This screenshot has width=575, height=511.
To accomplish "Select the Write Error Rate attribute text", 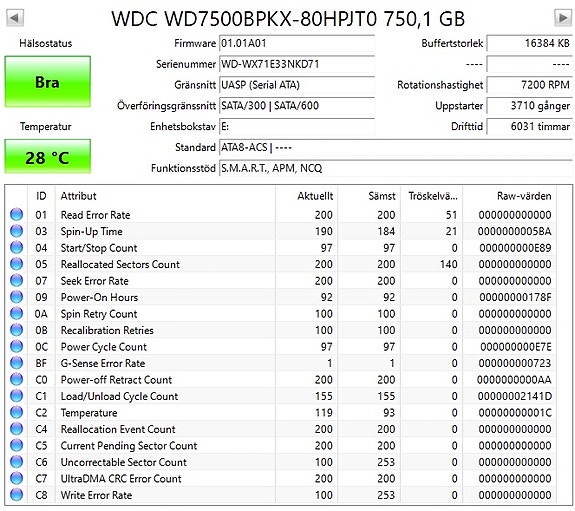I will point(96,496).
